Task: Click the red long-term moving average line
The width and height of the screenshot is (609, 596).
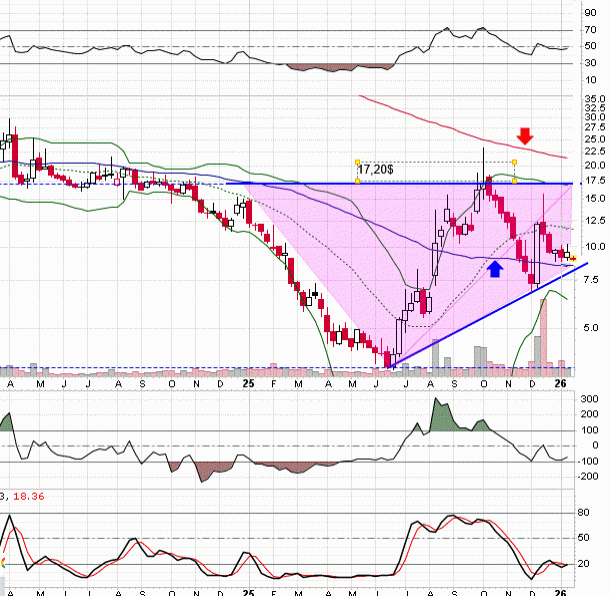Action: click(x=450, y=128)
